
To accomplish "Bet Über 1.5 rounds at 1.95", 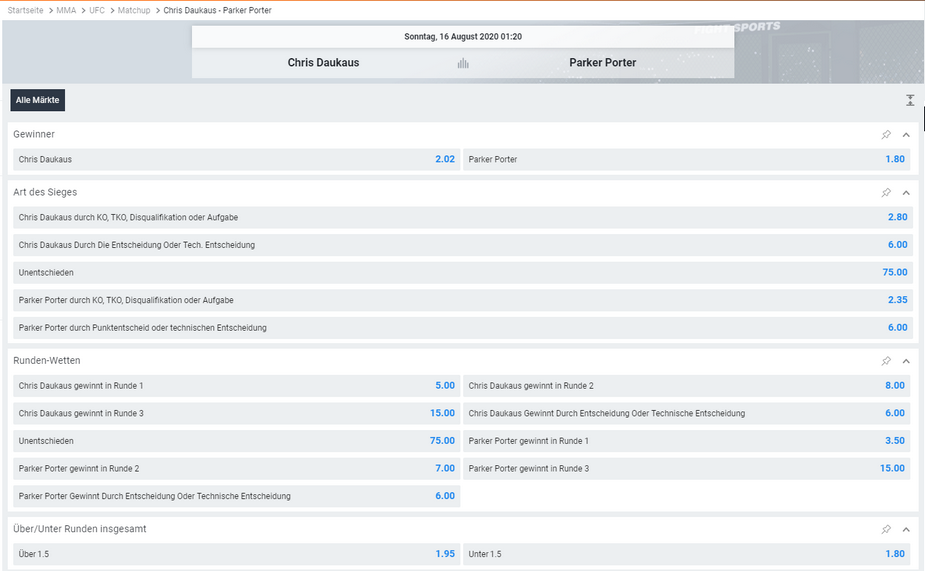I will (x=237, y=554).
